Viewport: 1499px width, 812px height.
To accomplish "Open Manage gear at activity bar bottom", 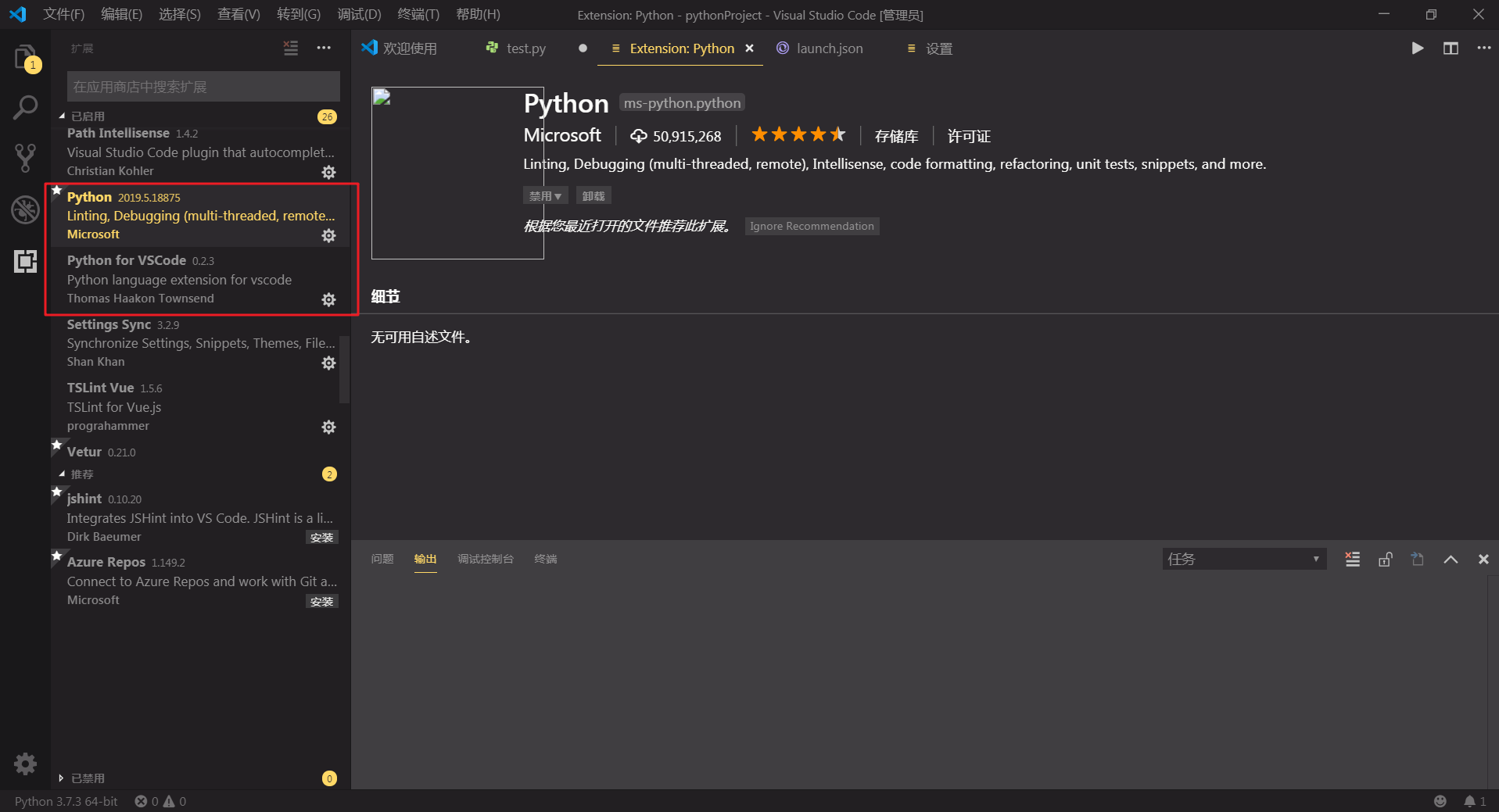I will (x=25, y=764).
